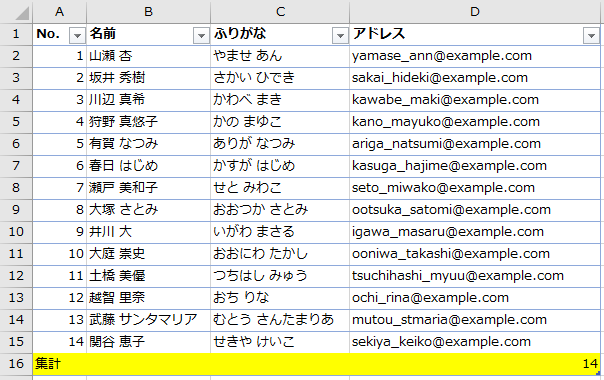Select cell with name 大塚 さとみ
604x380 pixels.
point(149,210)
